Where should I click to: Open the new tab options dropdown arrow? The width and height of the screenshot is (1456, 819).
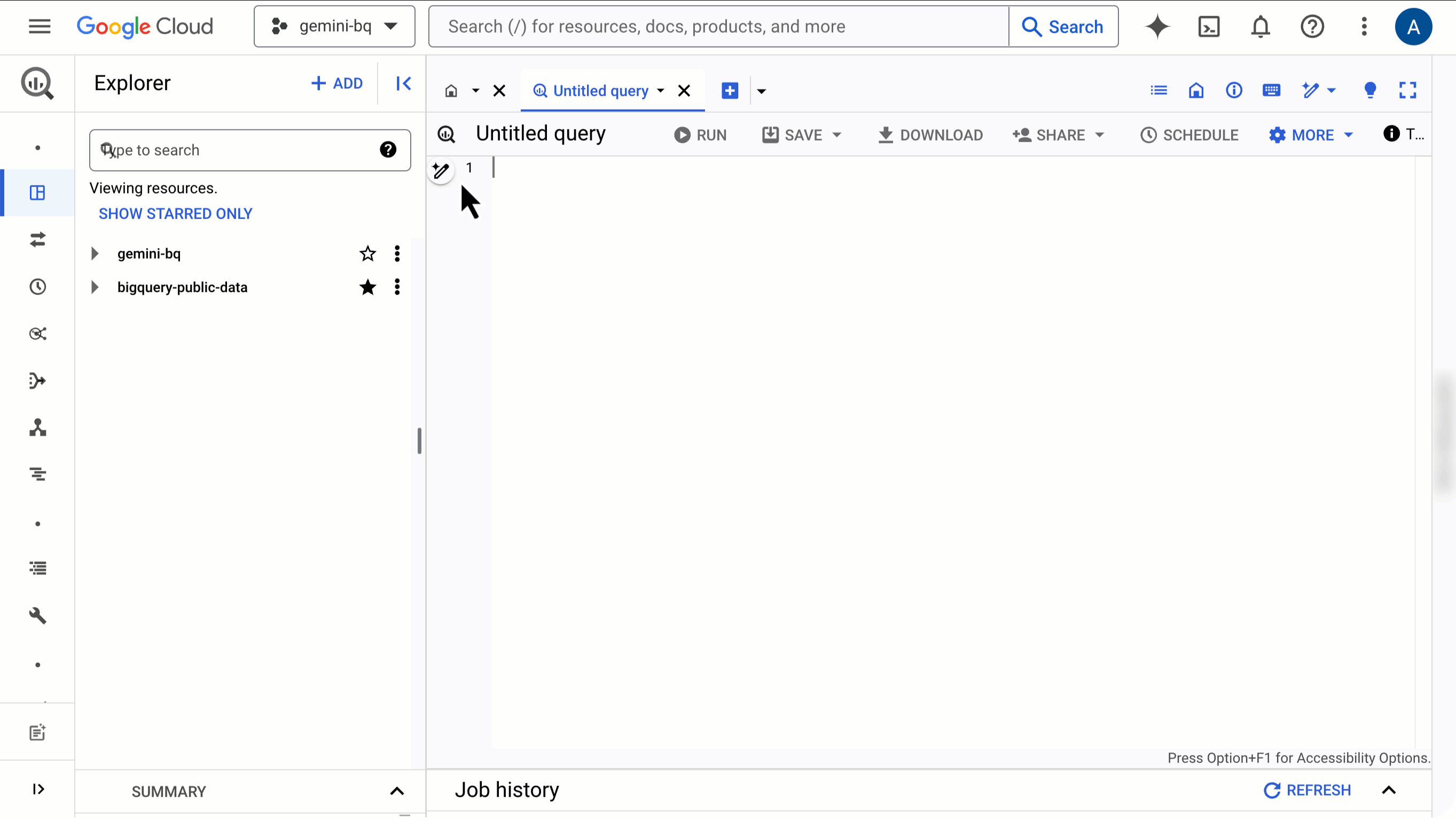pyautogui.click(x=761, y=91)
